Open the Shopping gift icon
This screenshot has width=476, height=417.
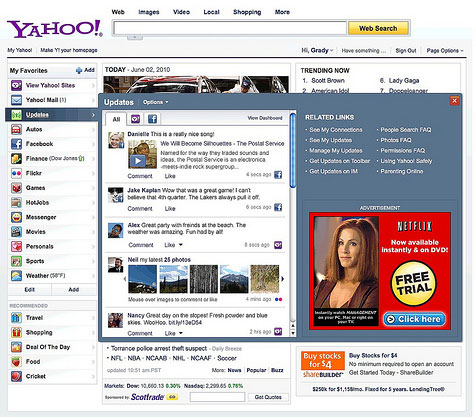click(x=16, y=333)
